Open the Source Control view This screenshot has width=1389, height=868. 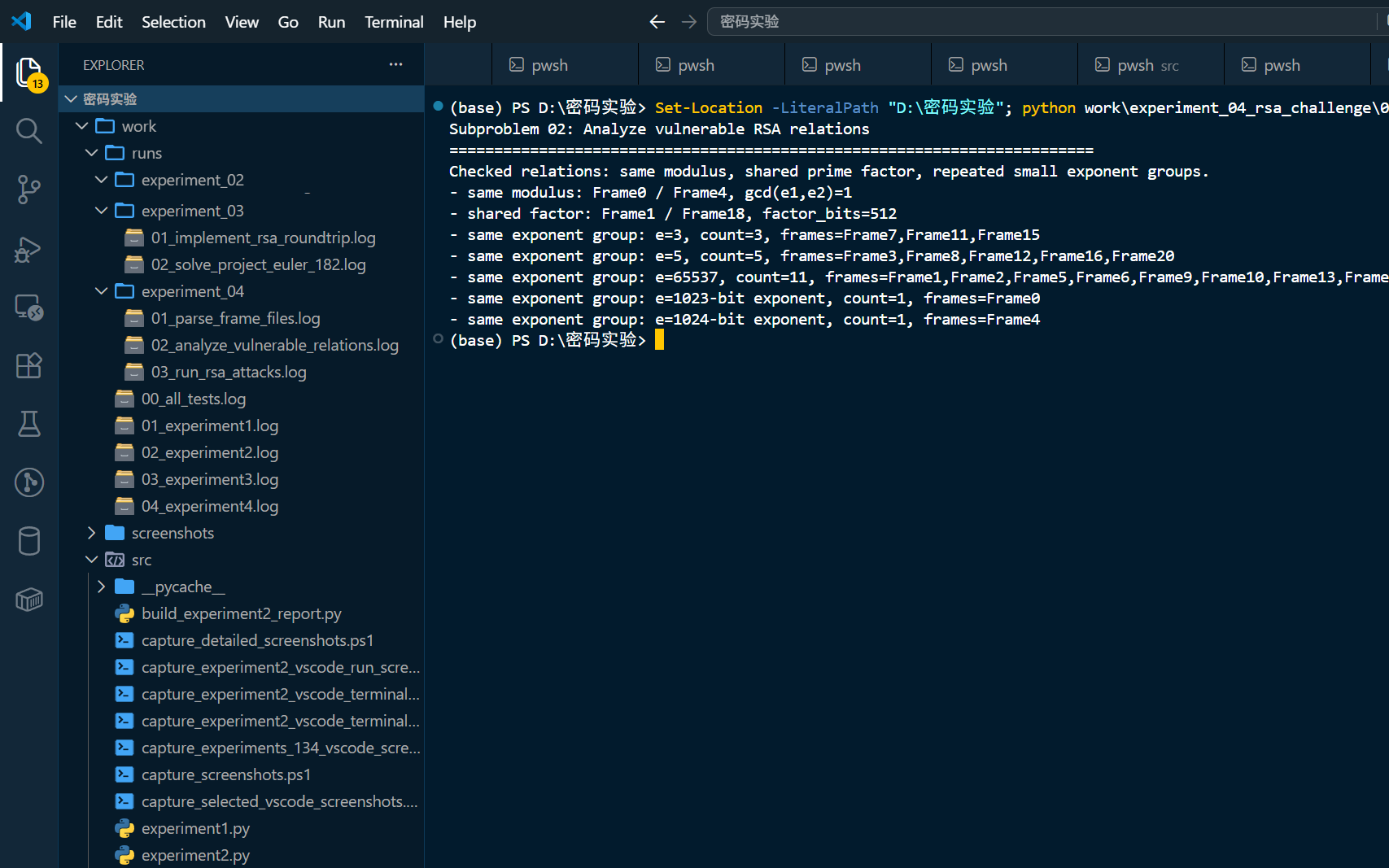pos(29,190)
